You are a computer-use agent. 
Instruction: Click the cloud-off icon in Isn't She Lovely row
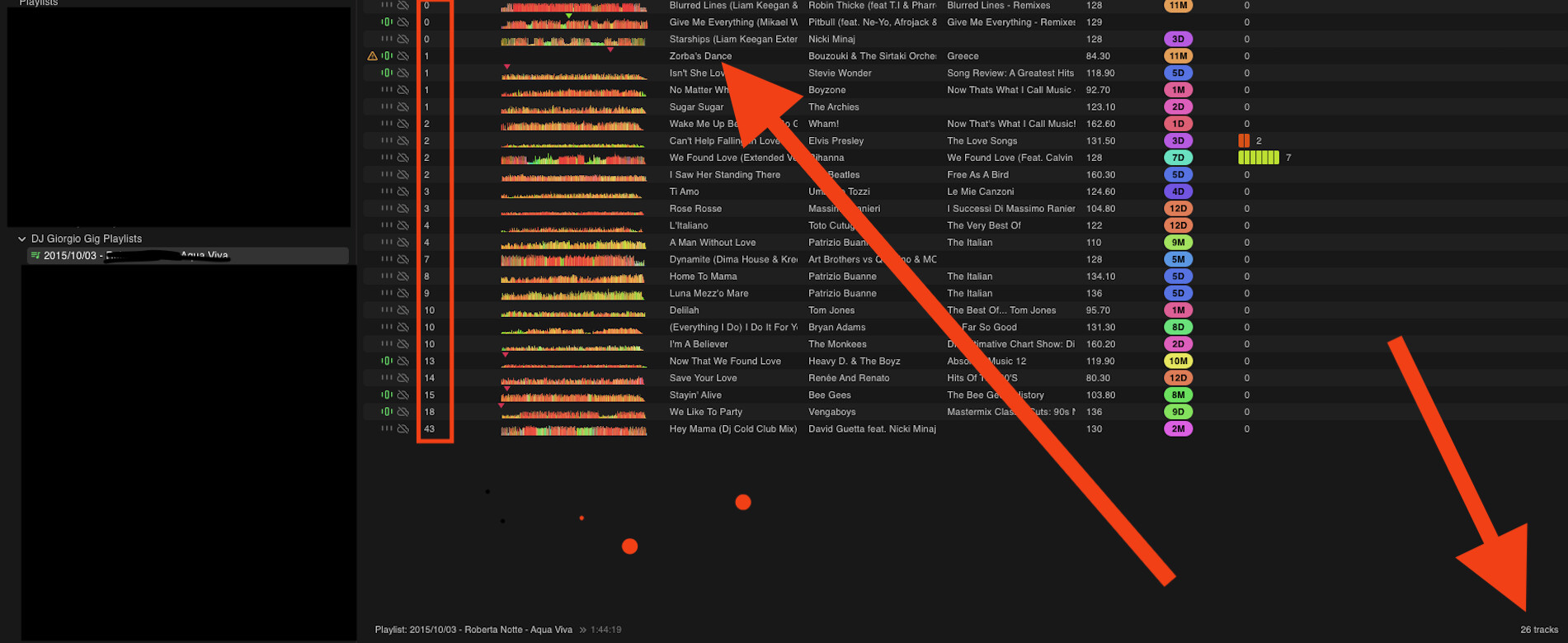403,73
